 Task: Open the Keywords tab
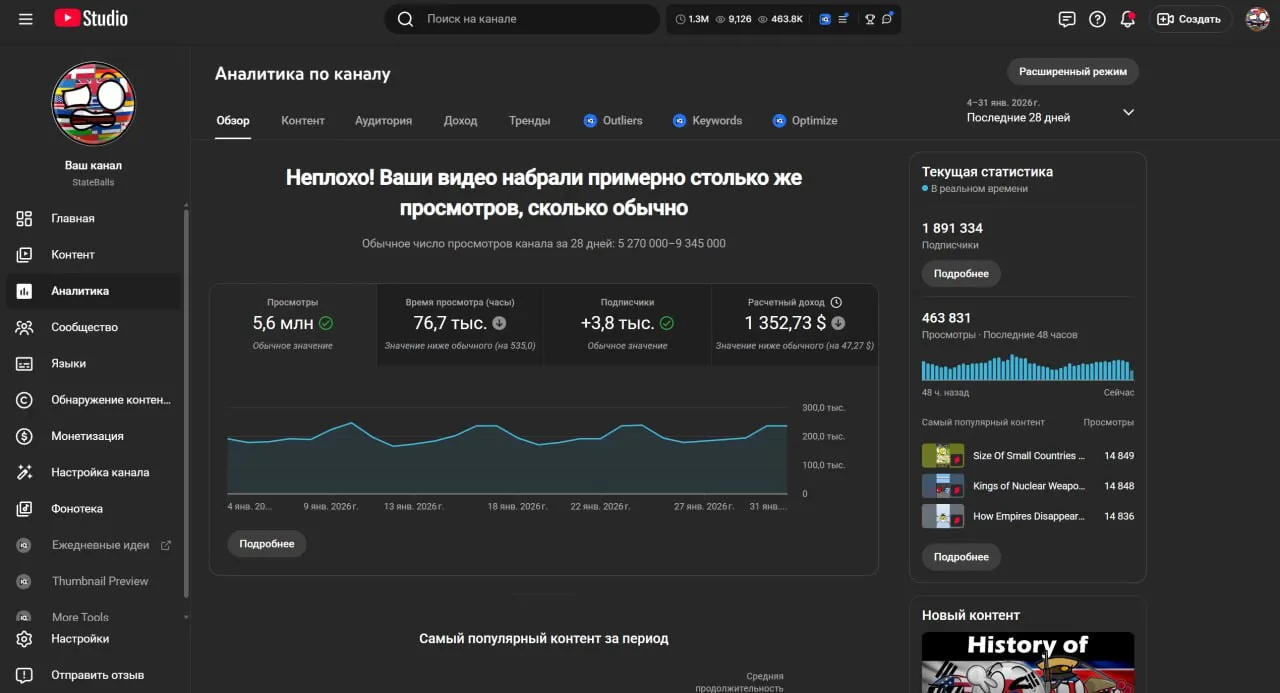[x=707, y=120]
